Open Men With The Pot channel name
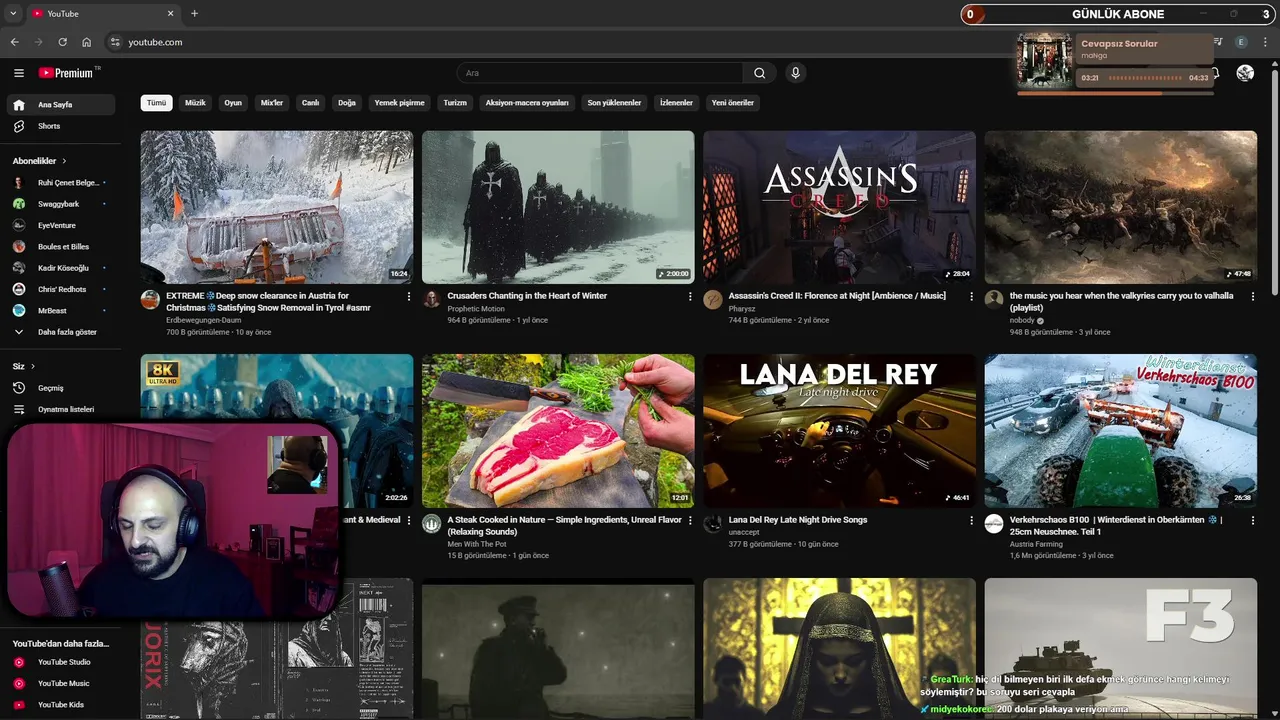 (475, 544)
